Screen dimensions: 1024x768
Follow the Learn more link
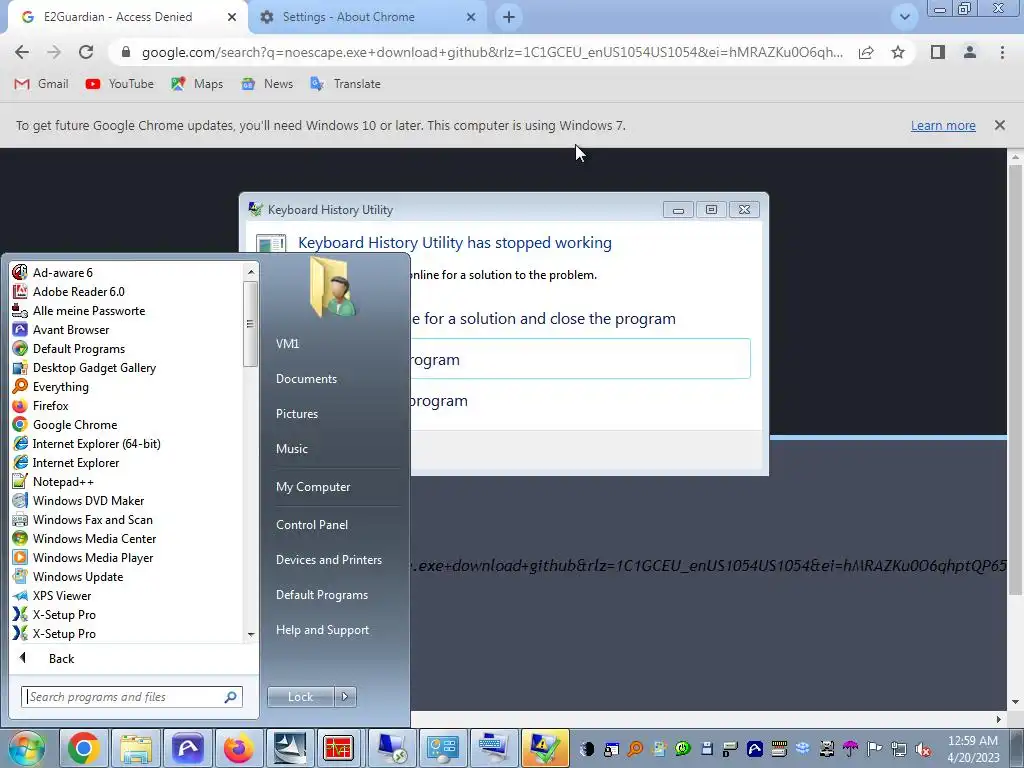coord(943,125)
